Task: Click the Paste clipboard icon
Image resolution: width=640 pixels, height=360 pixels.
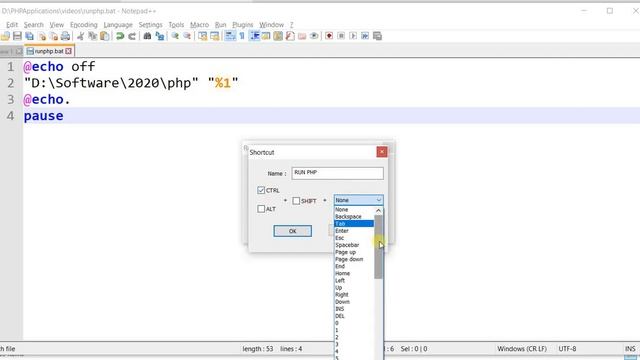Action: [105, 36]
